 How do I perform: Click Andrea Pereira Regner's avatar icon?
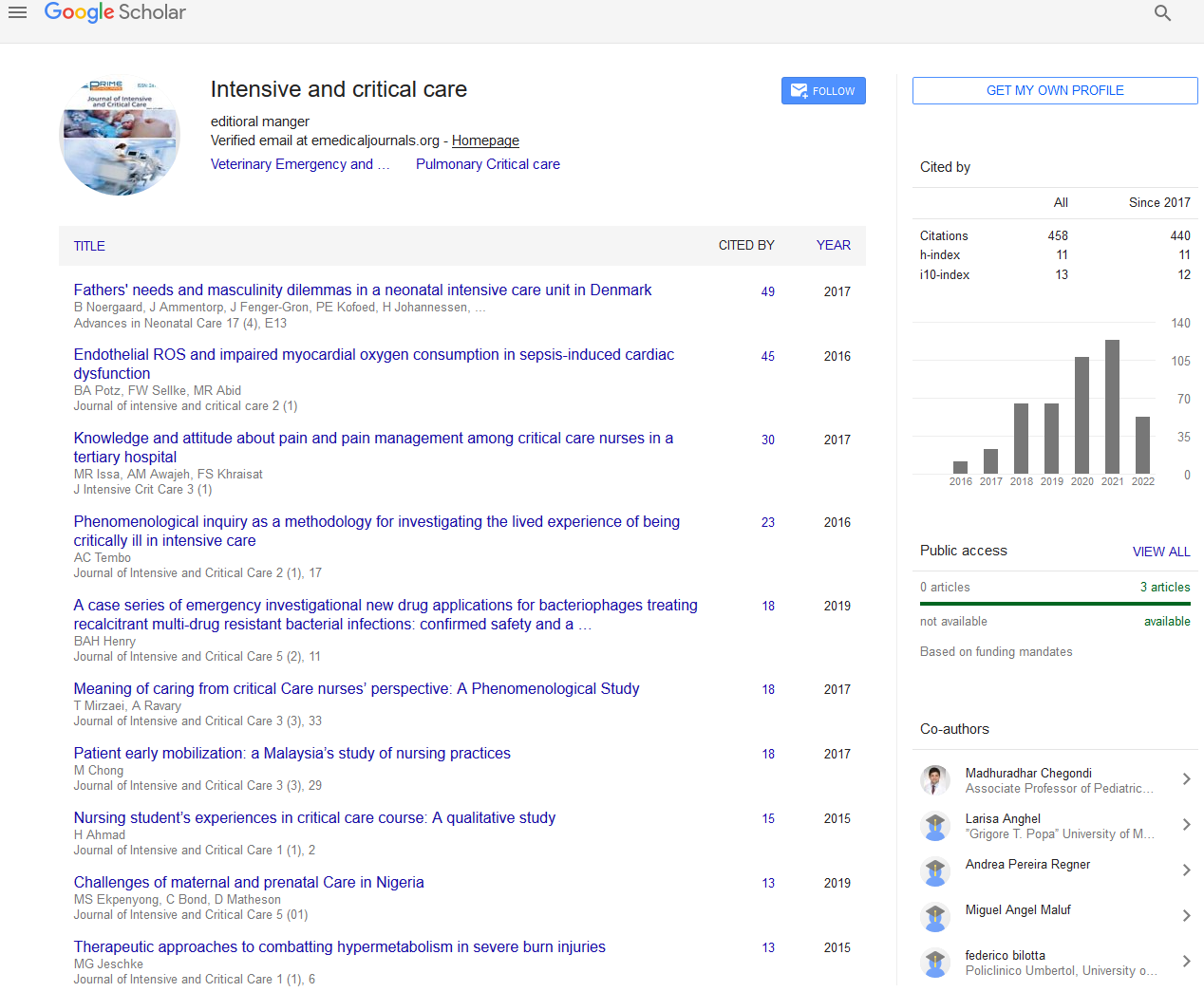coord(935,871)
